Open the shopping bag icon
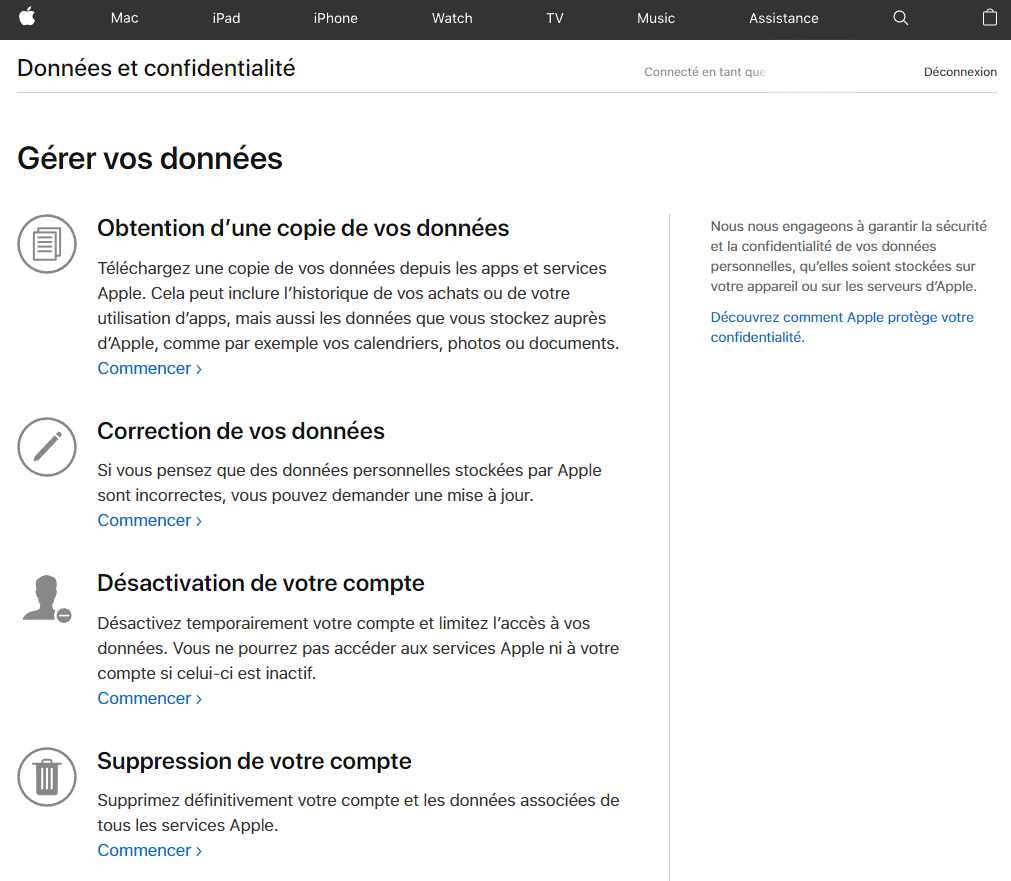This screenshot has width=1011, height=881. (989, 17)
